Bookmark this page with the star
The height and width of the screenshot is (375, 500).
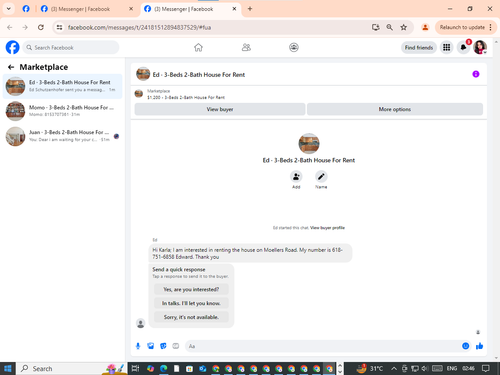tap(404, 27)
